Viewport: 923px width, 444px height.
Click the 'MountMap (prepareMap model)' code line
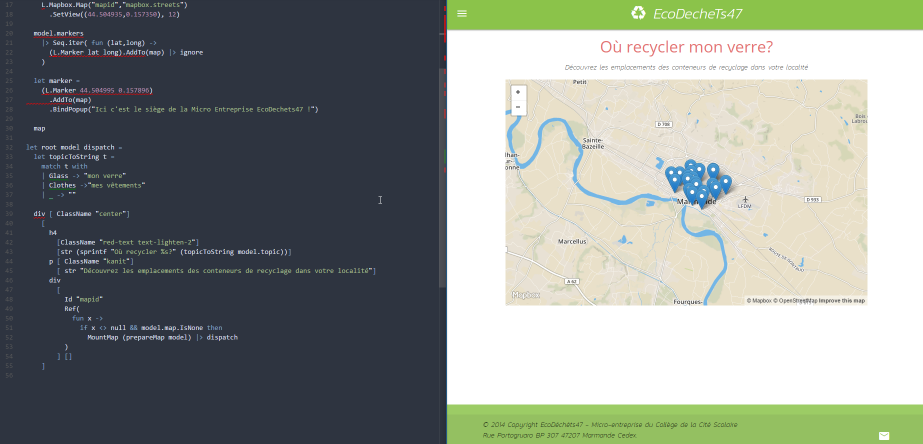[x=162, y=337]
